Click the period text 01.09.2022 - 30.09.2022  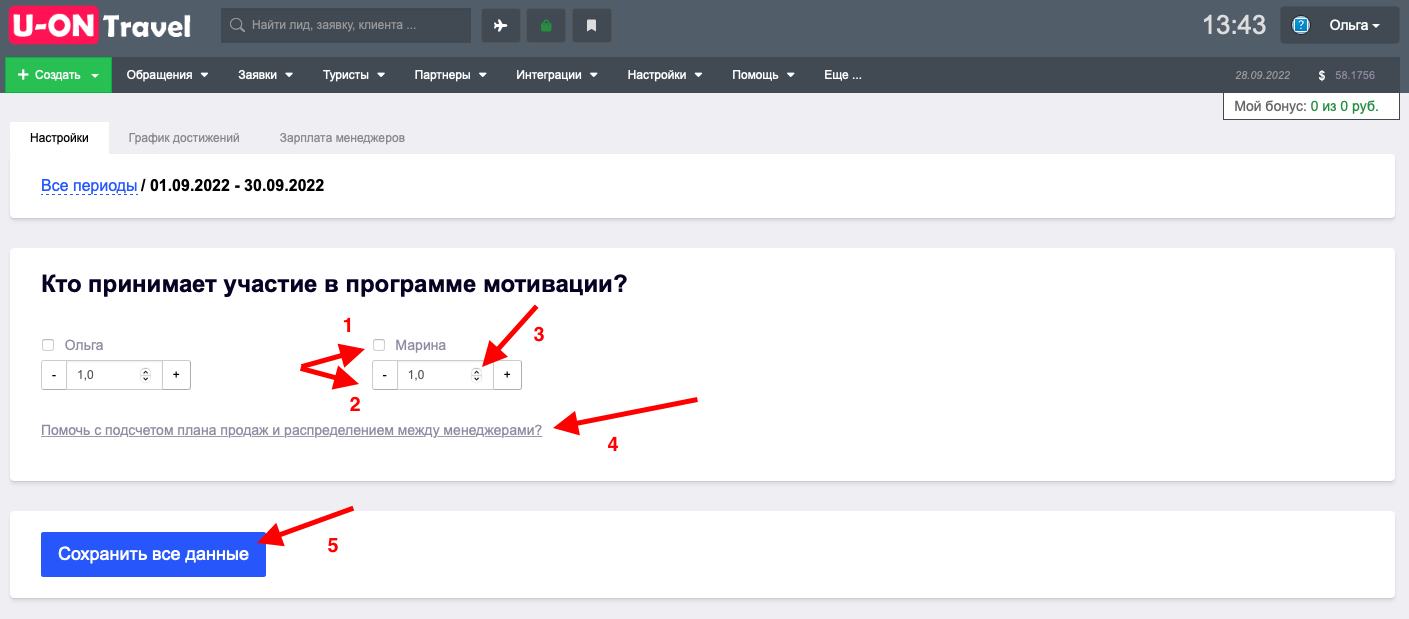tap(237, 186)
